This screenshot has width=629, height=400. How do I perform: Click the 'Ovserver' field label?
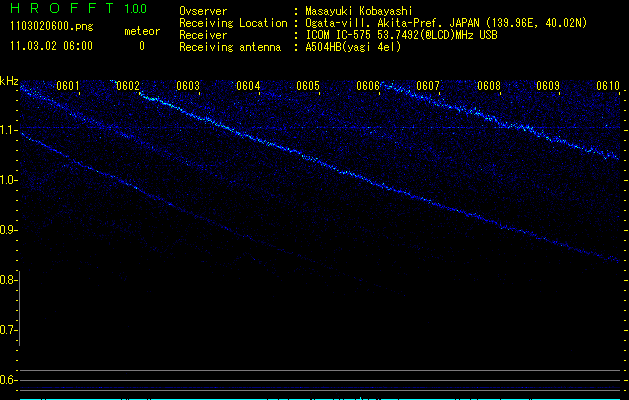[203, 11]
